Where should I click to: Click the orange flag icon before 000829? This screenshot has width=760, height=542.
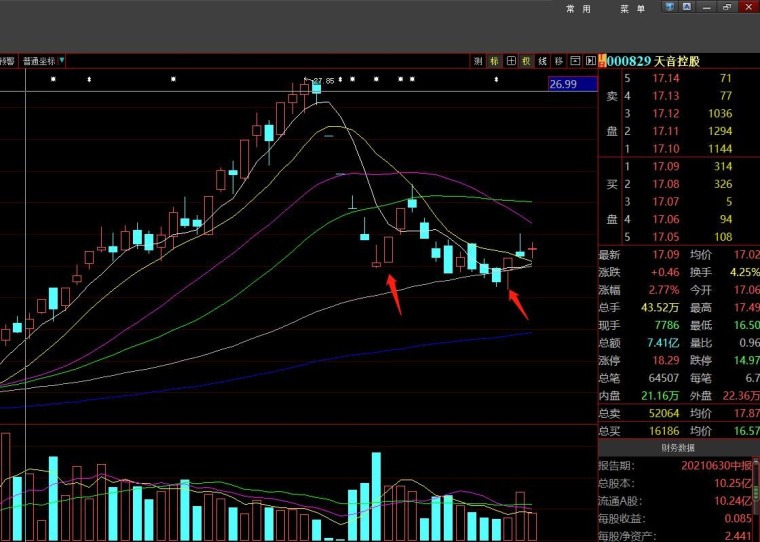coord(602,61)
